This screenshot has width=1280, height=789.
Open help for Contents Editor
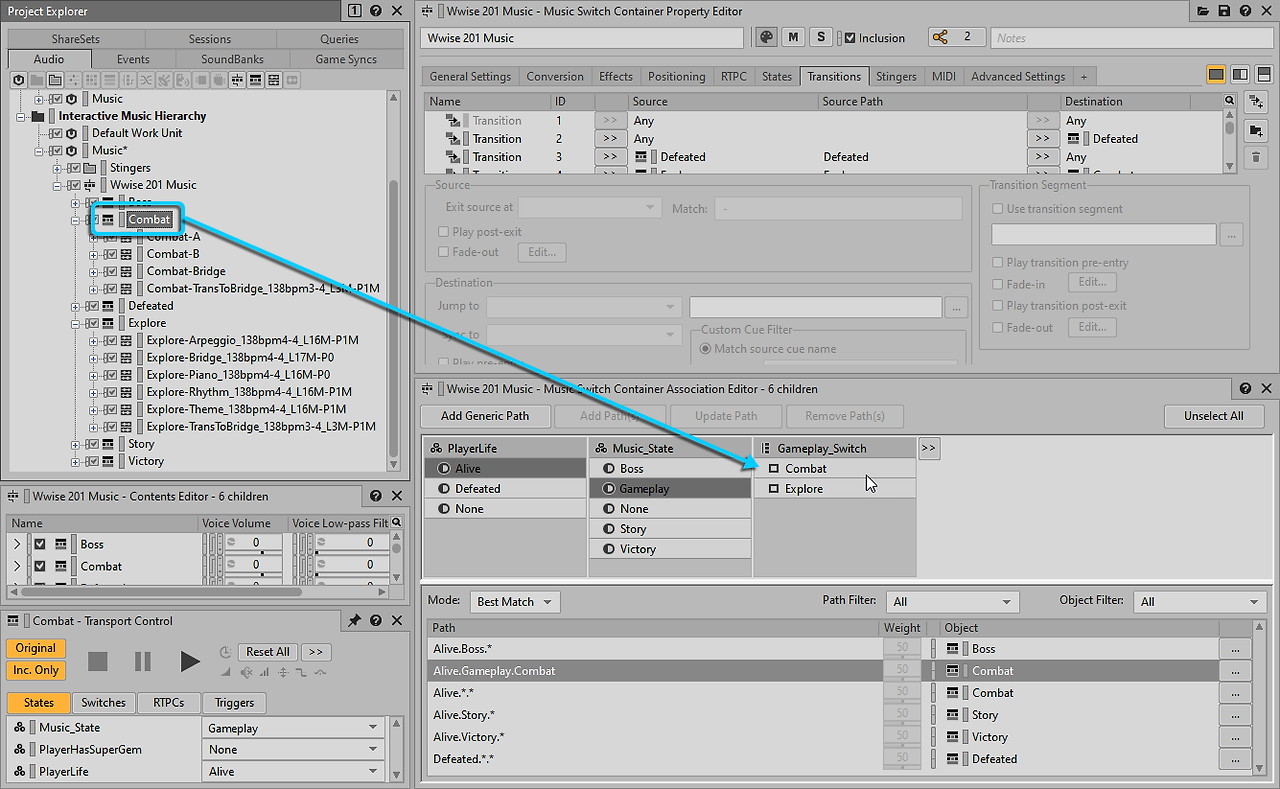point(375,496)
